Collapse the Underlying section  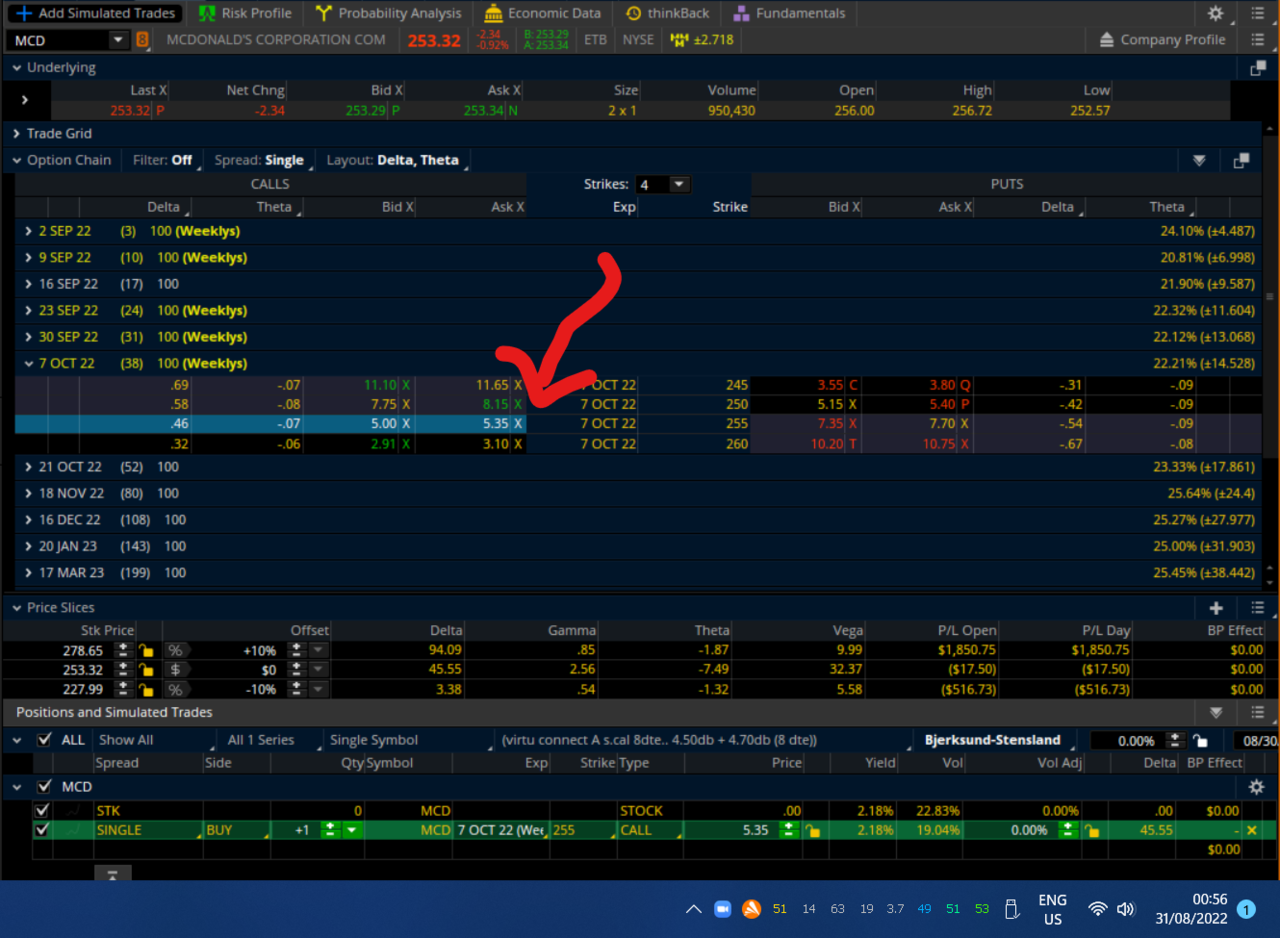17,68
